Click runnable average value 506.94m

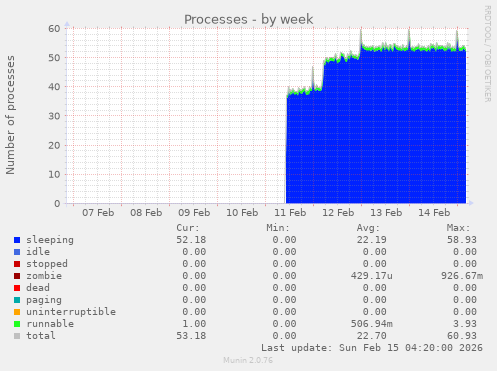point(372,324)
